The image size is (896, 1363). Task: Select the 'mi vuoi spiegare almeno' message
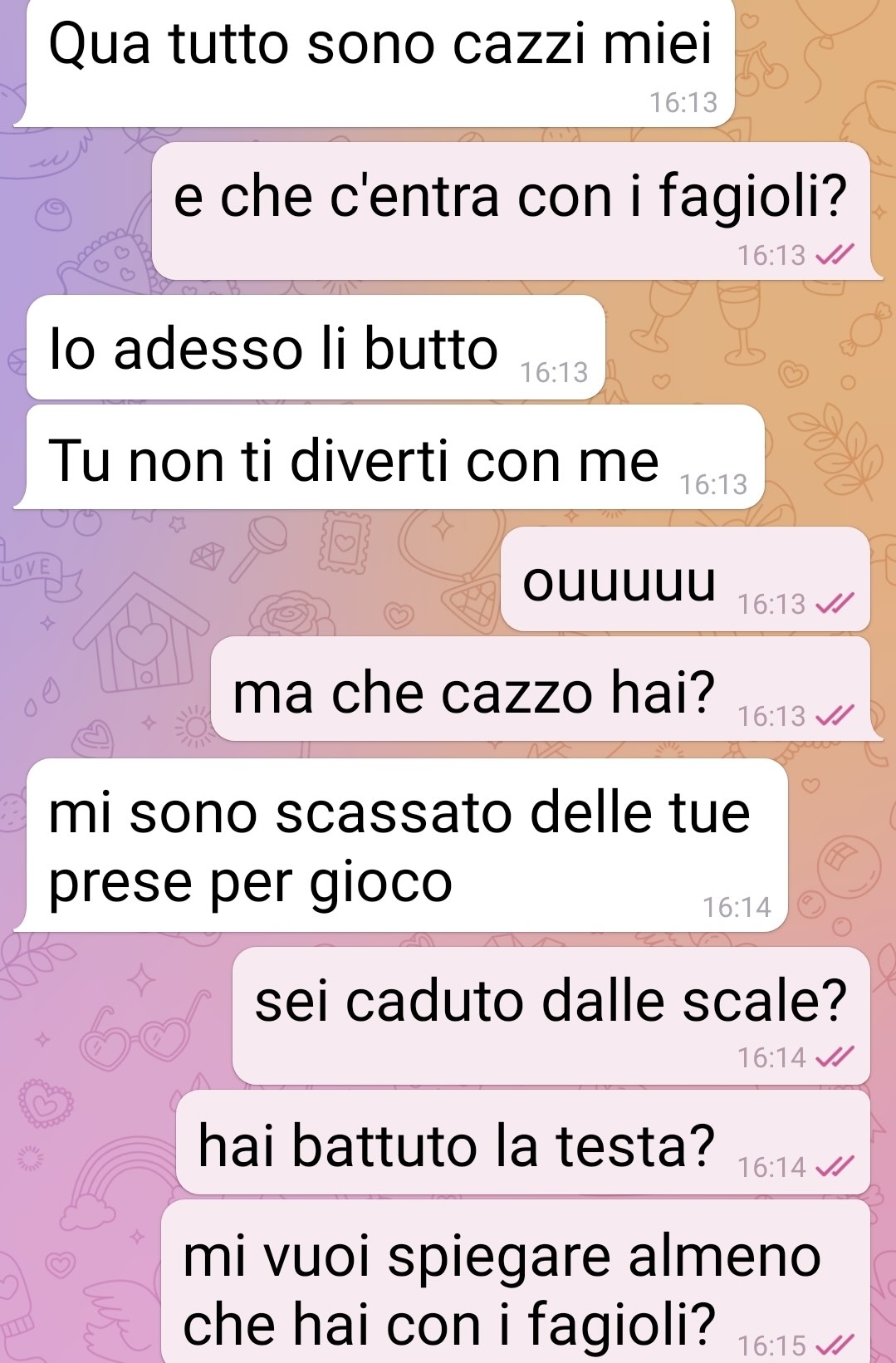[x=517, y=1282]
